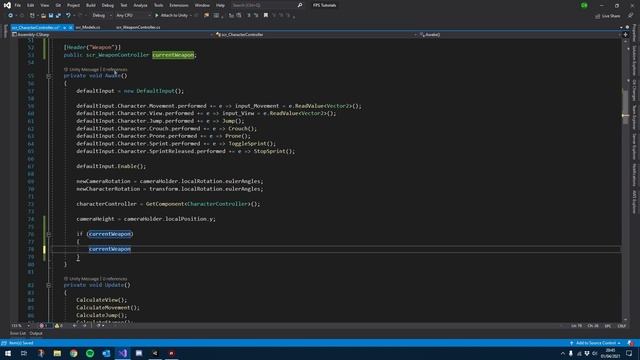Click the Undo toolbar icon

point(68,16)
